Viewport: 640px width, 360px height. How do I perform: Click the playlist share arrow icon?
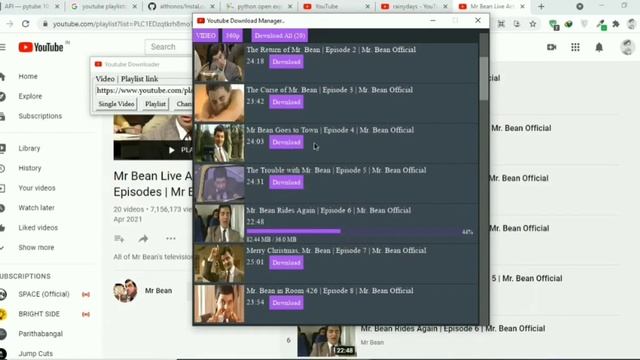(143, 239)
